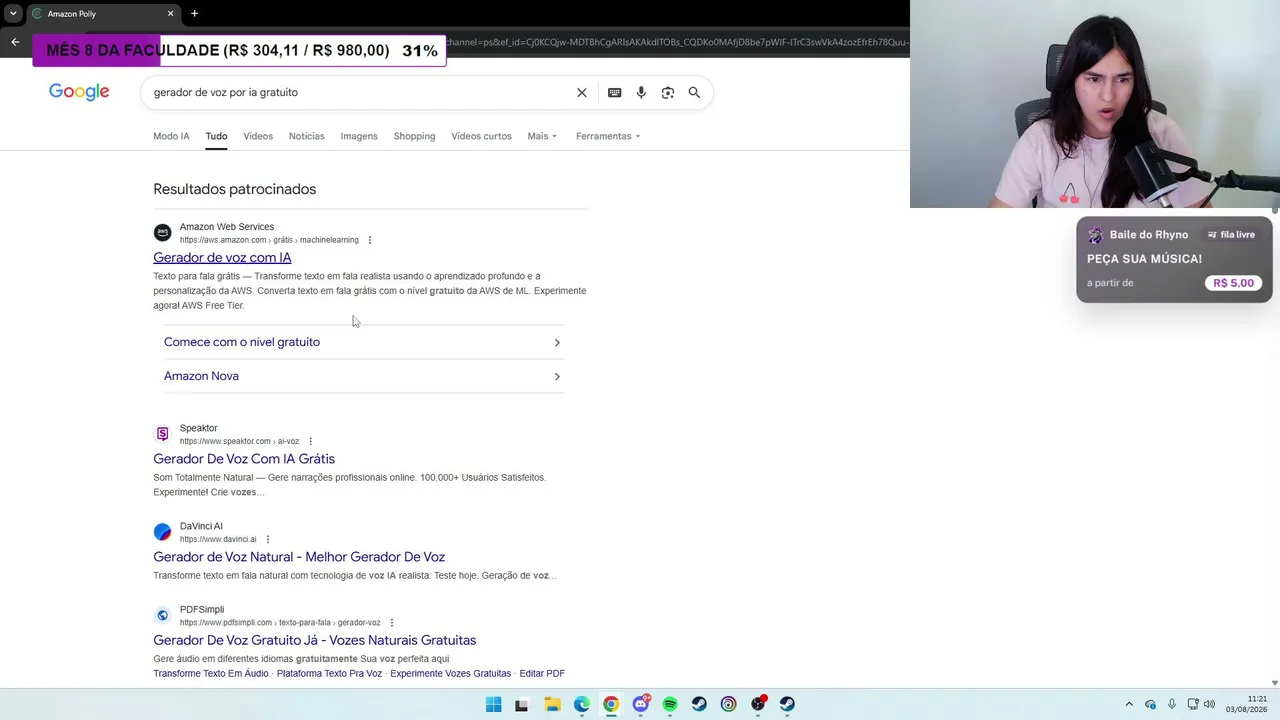Viewport: 1280px width, 720px height.
Task: Click the www.davinci.ai URL text
Action: [218, 539]
